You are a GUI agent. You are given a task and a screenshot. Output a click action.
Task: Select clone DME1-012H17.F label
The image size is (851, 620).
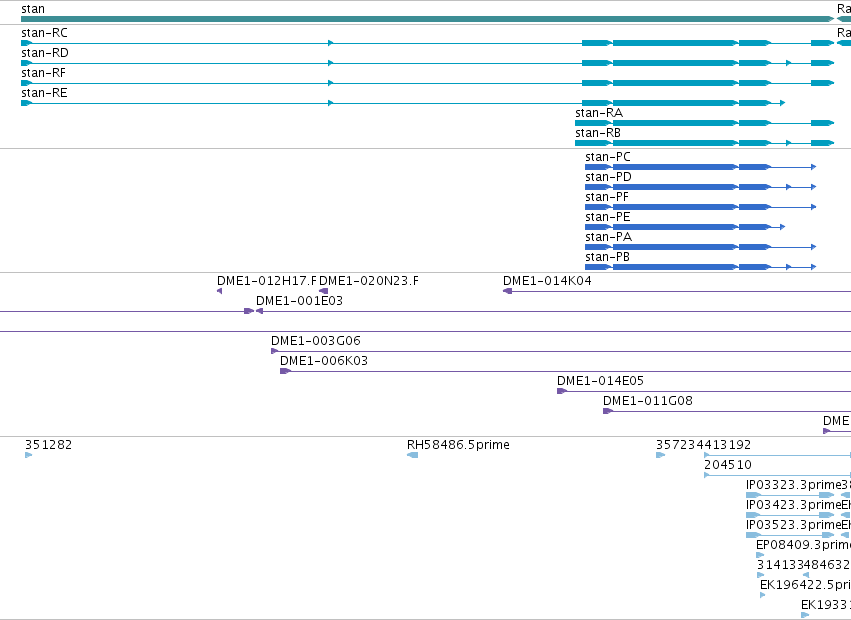click(x=266, y=281)
